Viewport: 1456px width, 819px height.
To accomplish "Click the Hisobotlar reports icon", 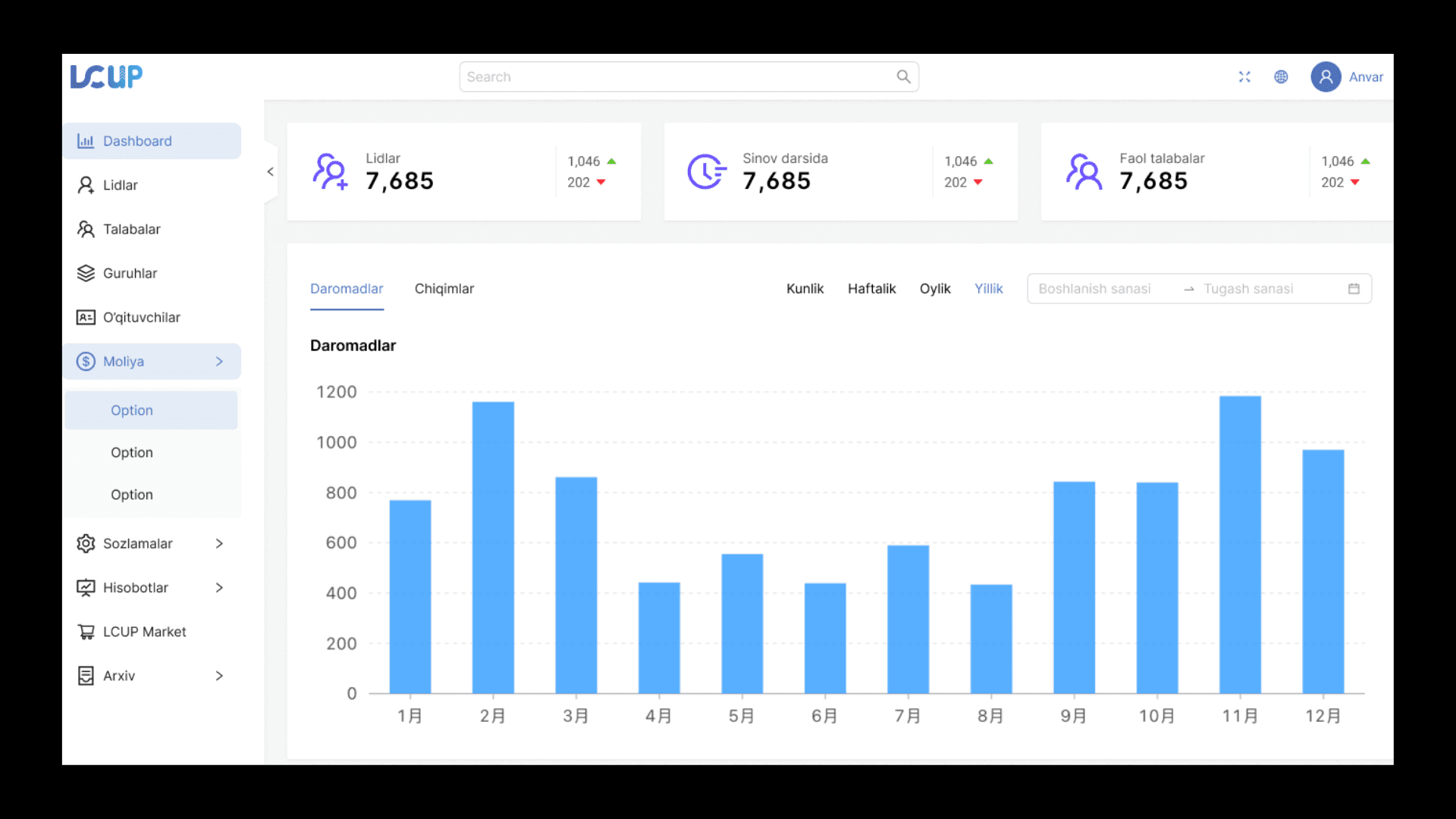I will coord(85,587).
